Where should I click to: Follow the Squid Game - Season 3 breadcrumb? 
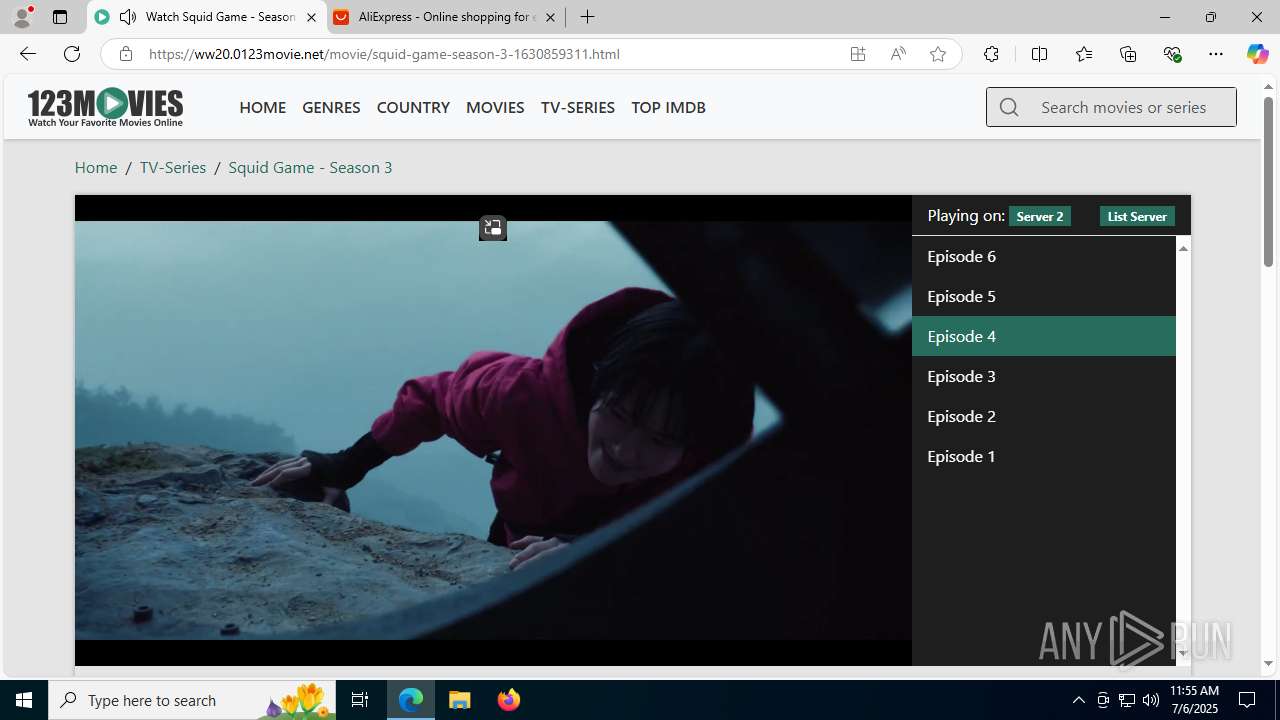point(310,167)
